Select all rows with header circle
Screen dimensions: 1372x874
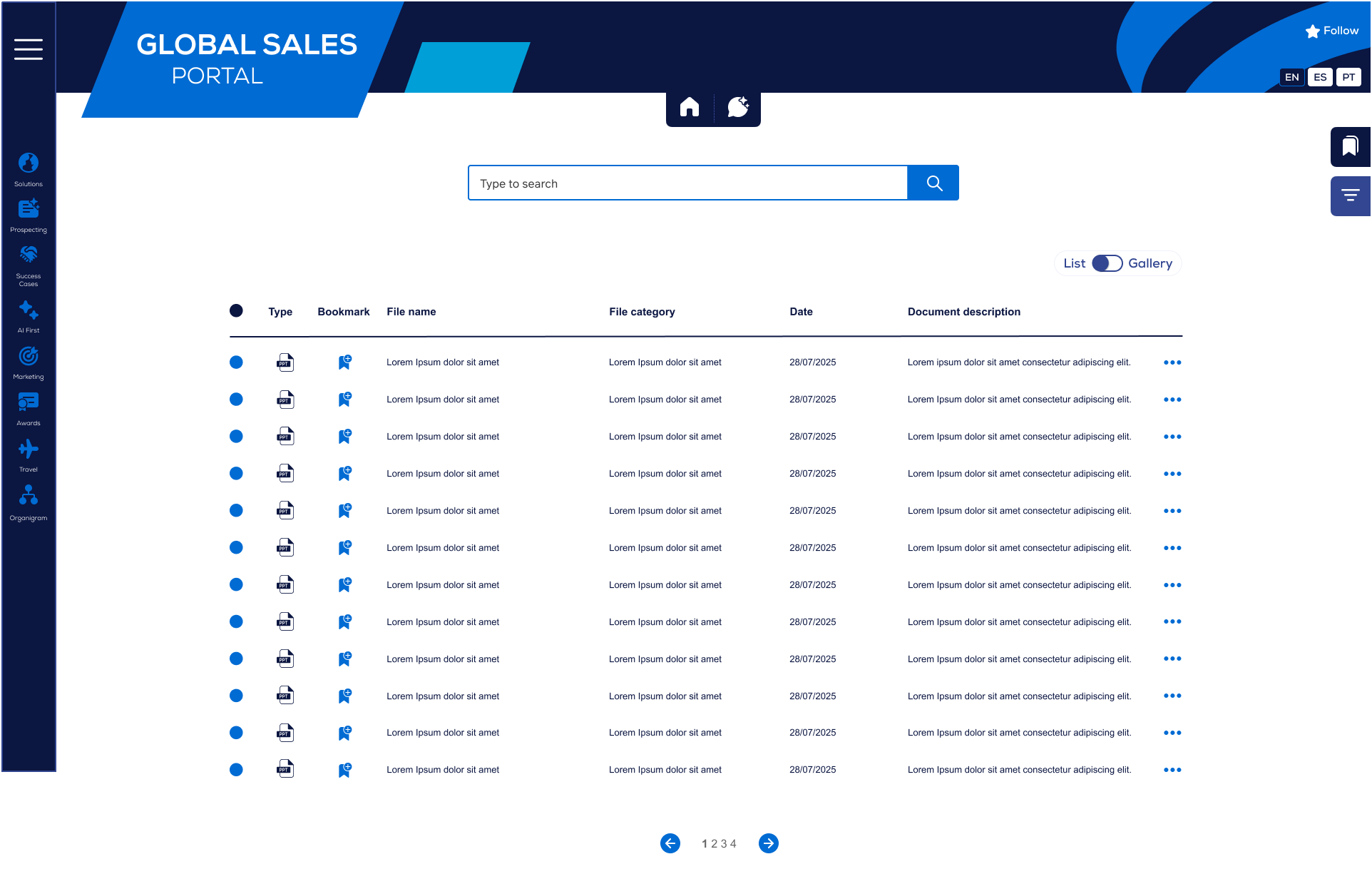tap(236, 310)
